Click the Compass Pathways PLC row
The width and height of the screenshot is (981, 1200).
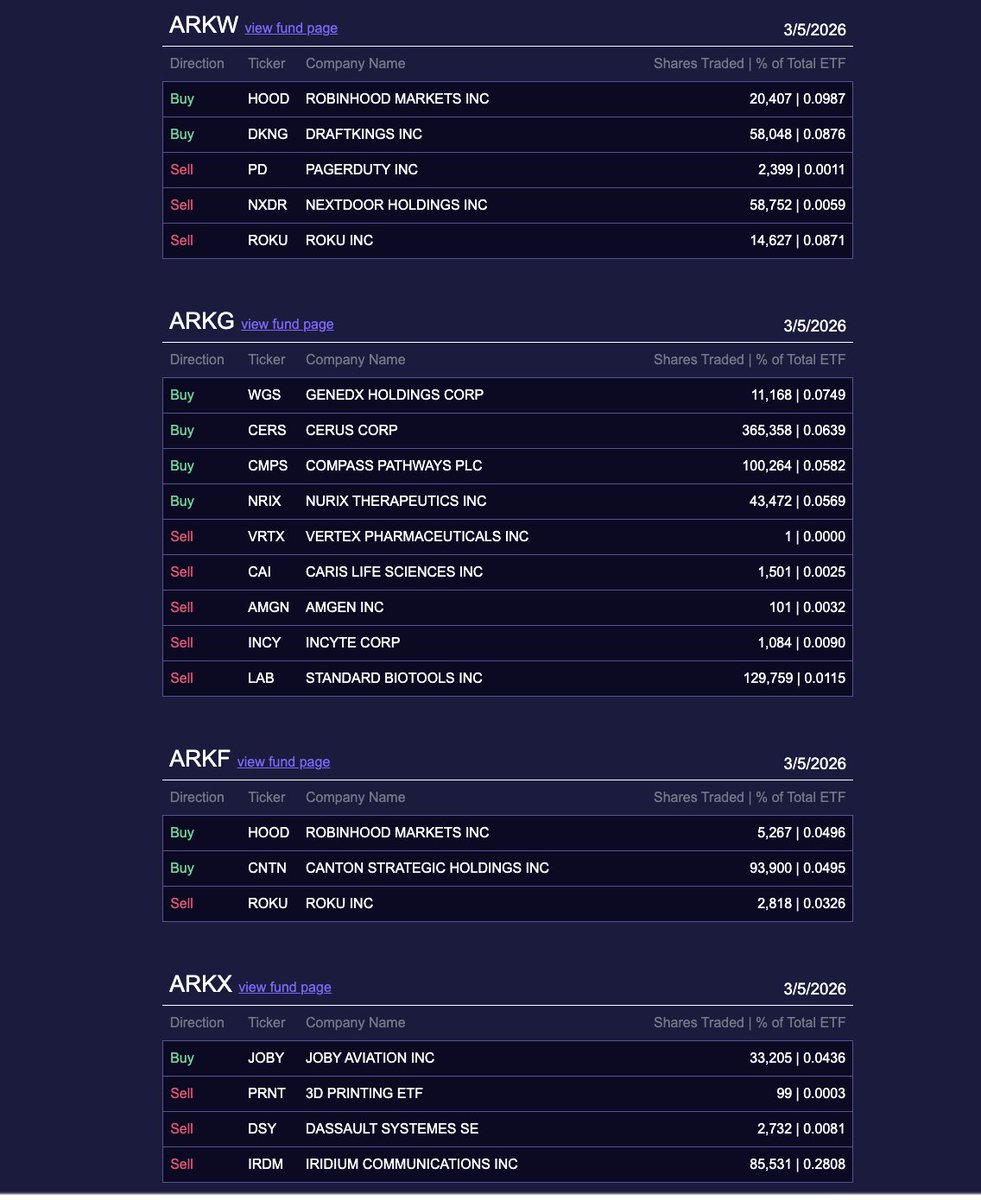507,466
